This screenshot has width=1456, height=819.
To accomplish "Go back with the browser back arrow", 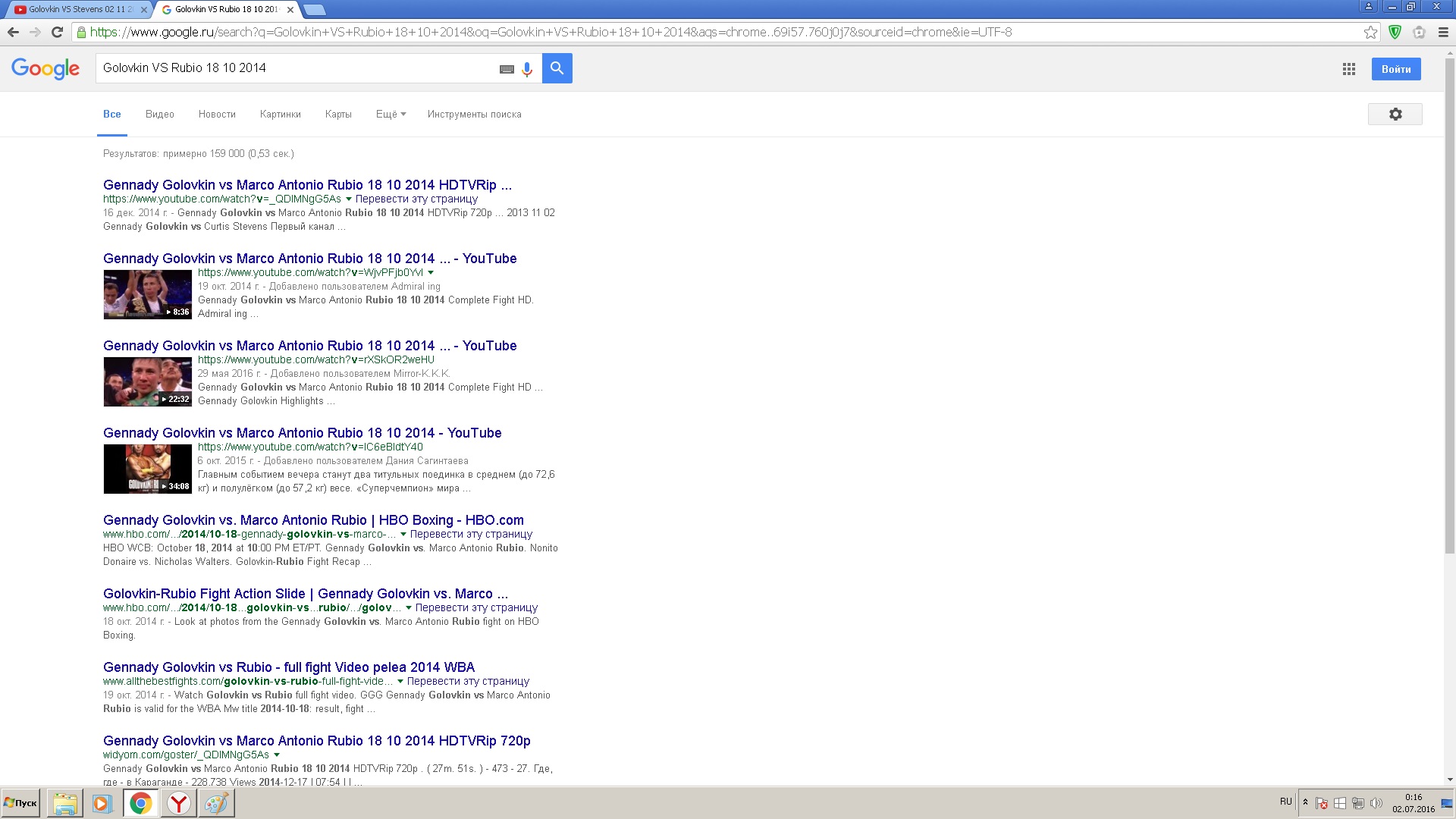I will [13, 32].
